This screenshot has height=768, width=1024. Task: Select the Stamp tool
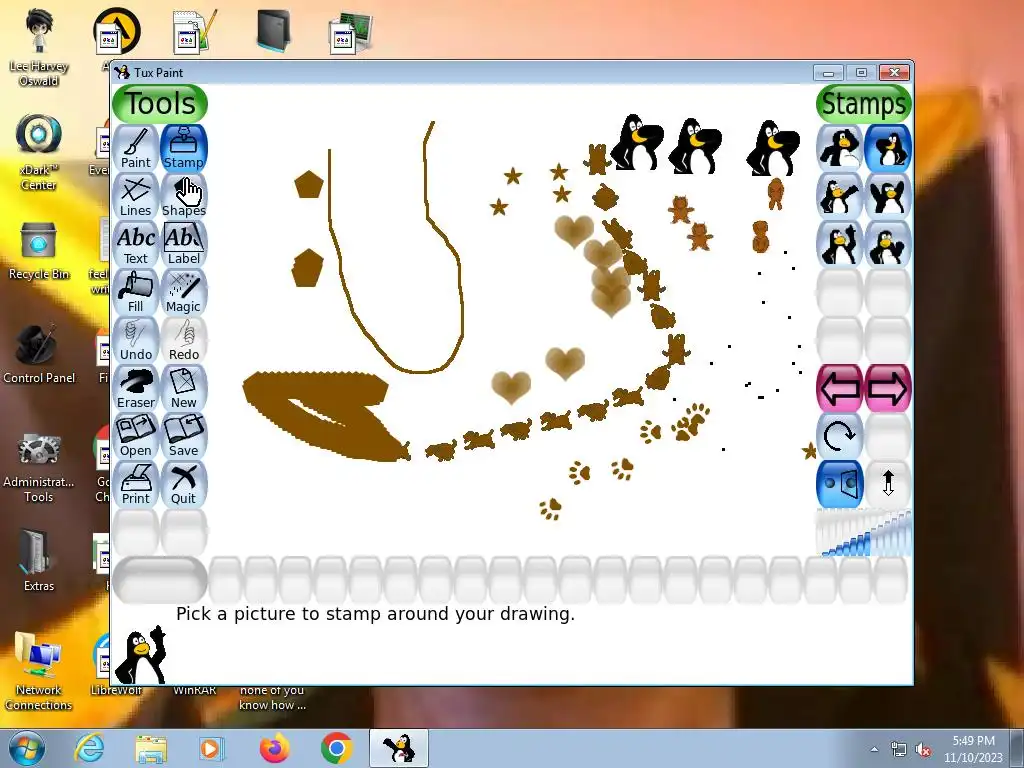(x=184, y=148)
